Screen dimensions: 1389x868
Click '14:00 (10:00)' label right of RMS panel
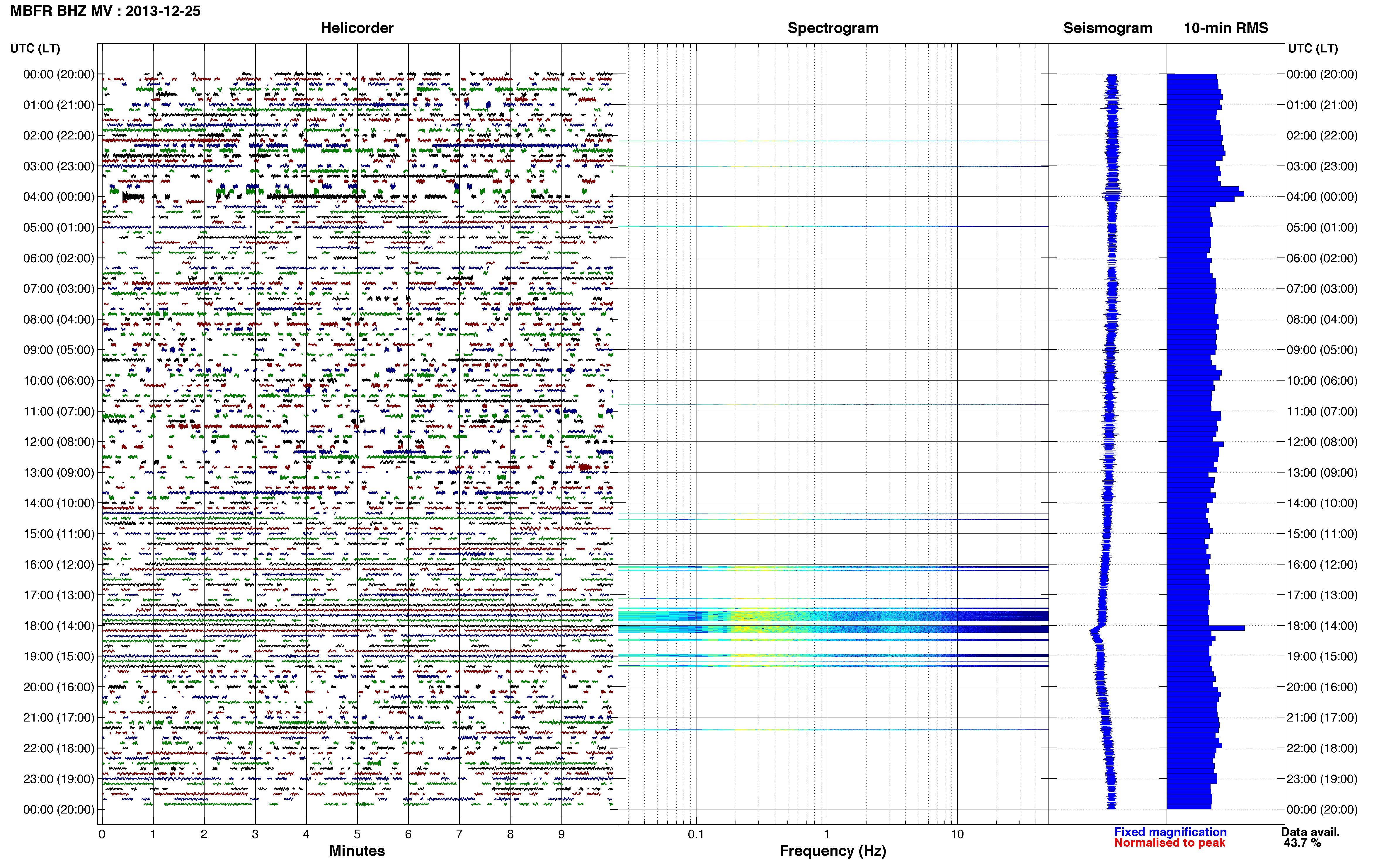pos(1322,503)
